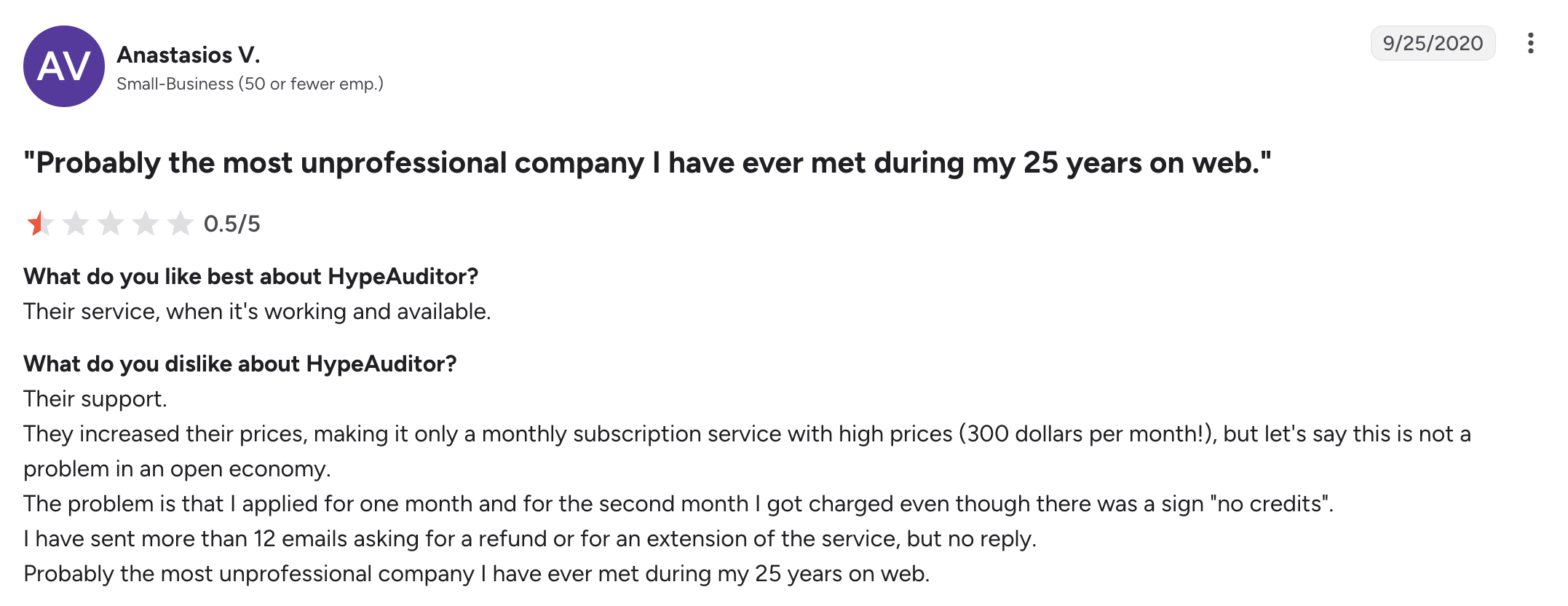Image resolution: width=1568 pixels, height=606 pixels.
Task: Click the second gray rating star
Action: pos(75,224)
